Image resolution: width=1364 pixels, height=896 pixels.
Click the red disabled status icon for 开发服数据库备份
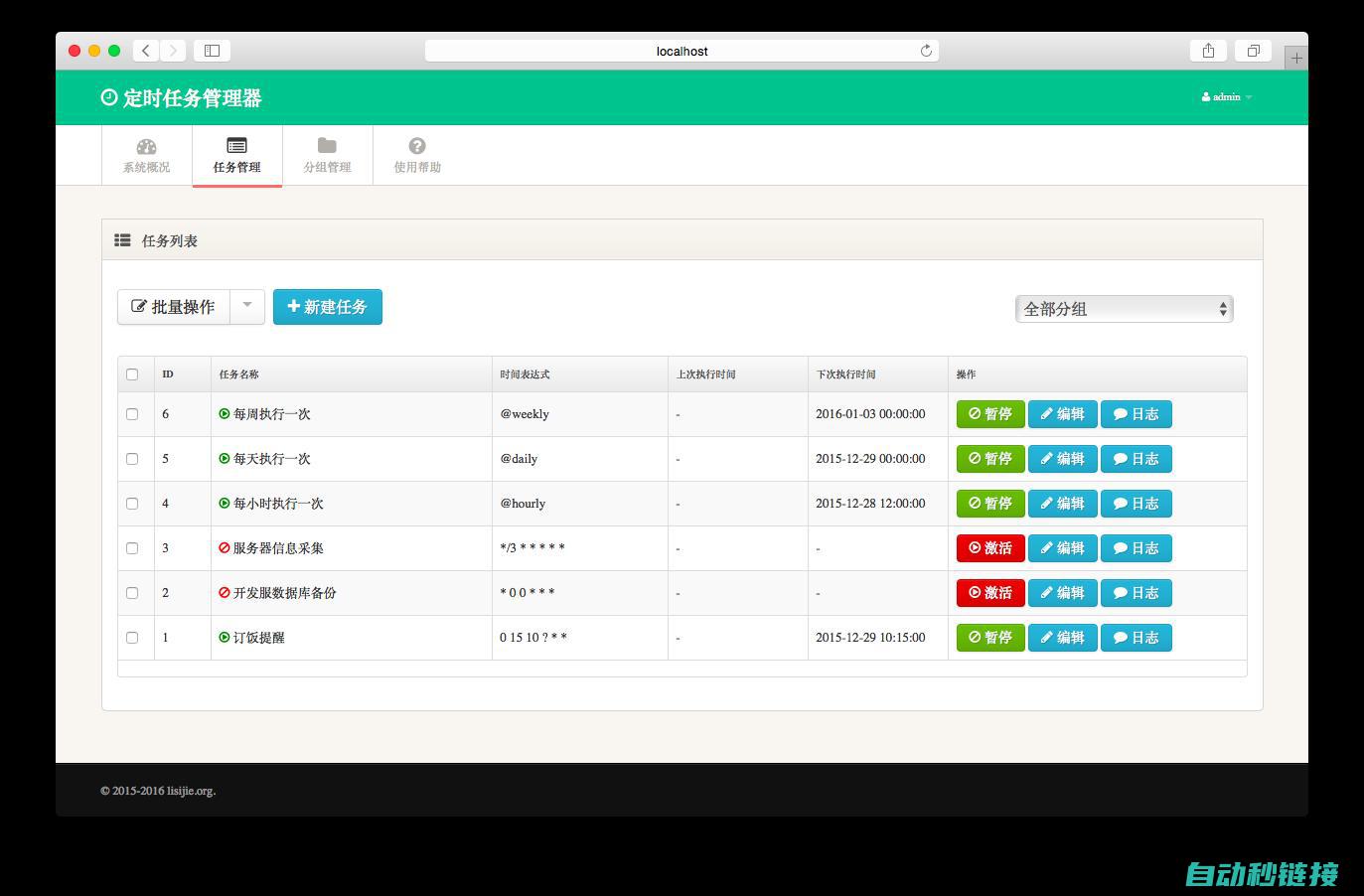(x=225, y=592)
